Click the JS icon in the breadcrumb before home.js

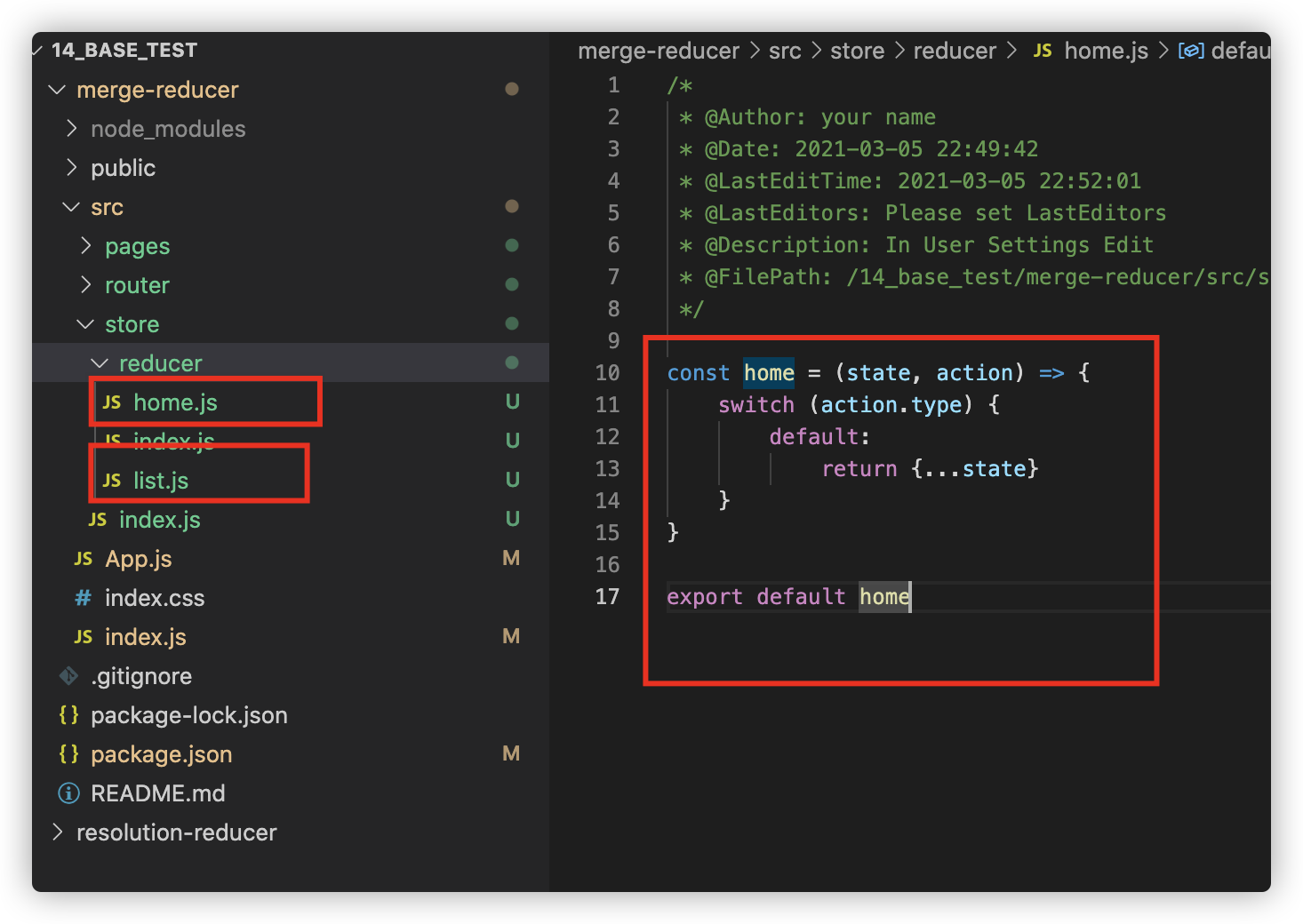point(1043,51)
